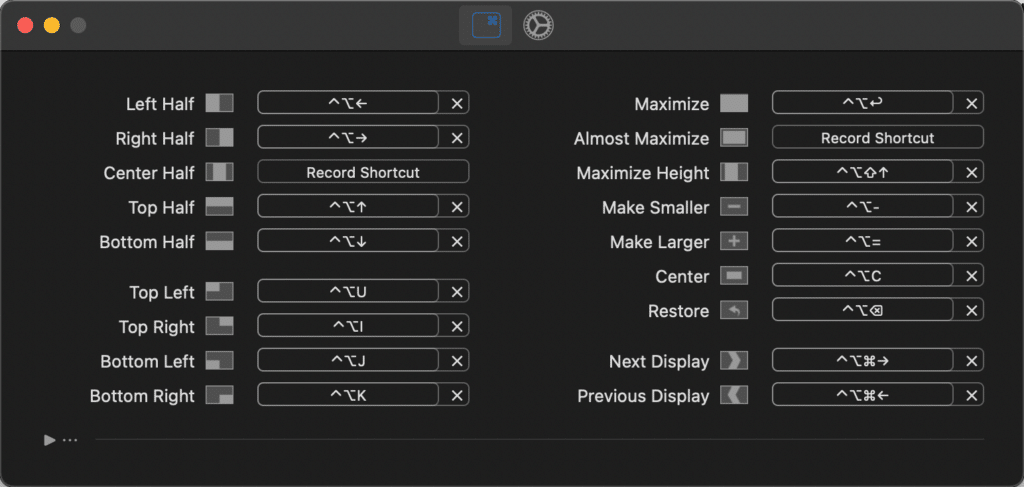Click the Maximize window icon
1024x487 pixels.
point(734,103)
